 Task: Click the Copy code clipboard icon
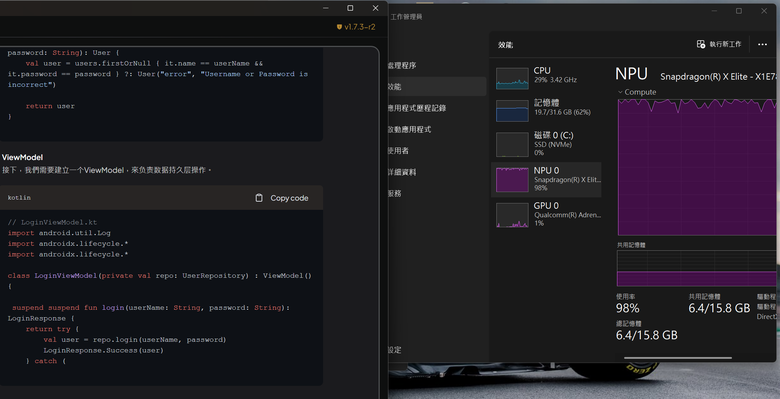click(x=259, y=198)
